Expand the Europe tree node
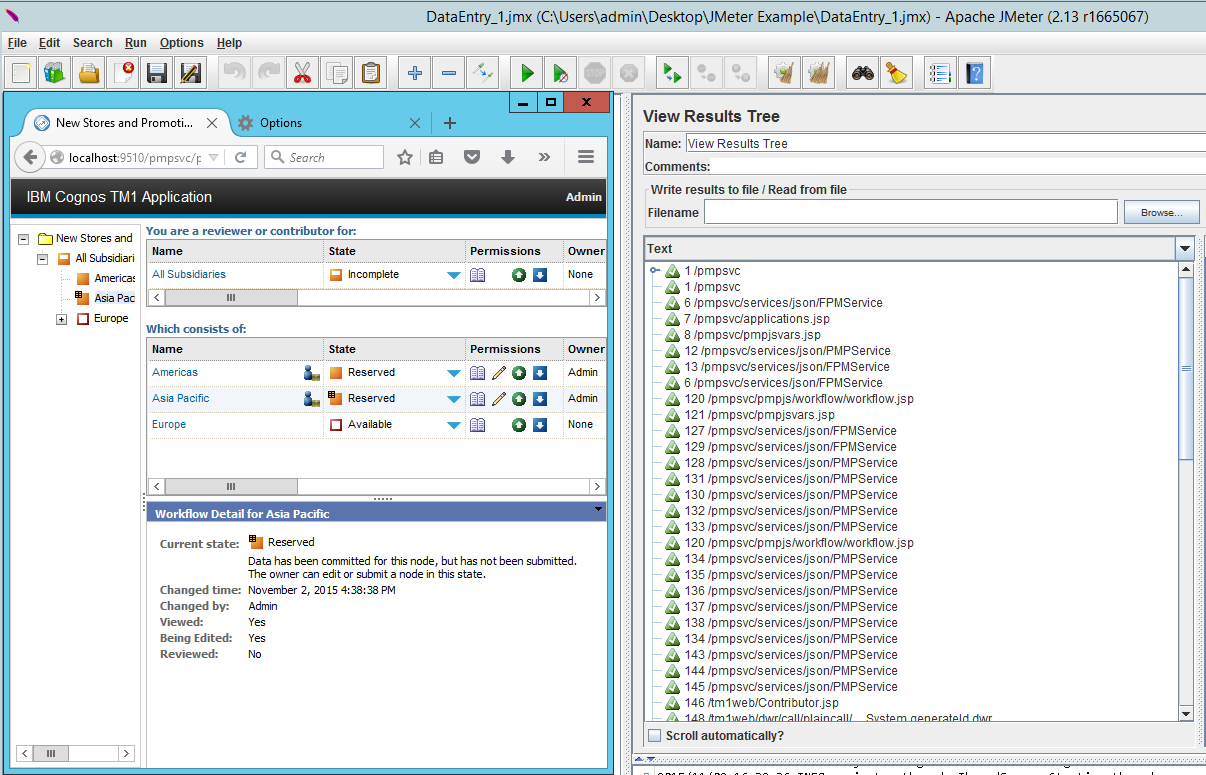 coord(62,319)
